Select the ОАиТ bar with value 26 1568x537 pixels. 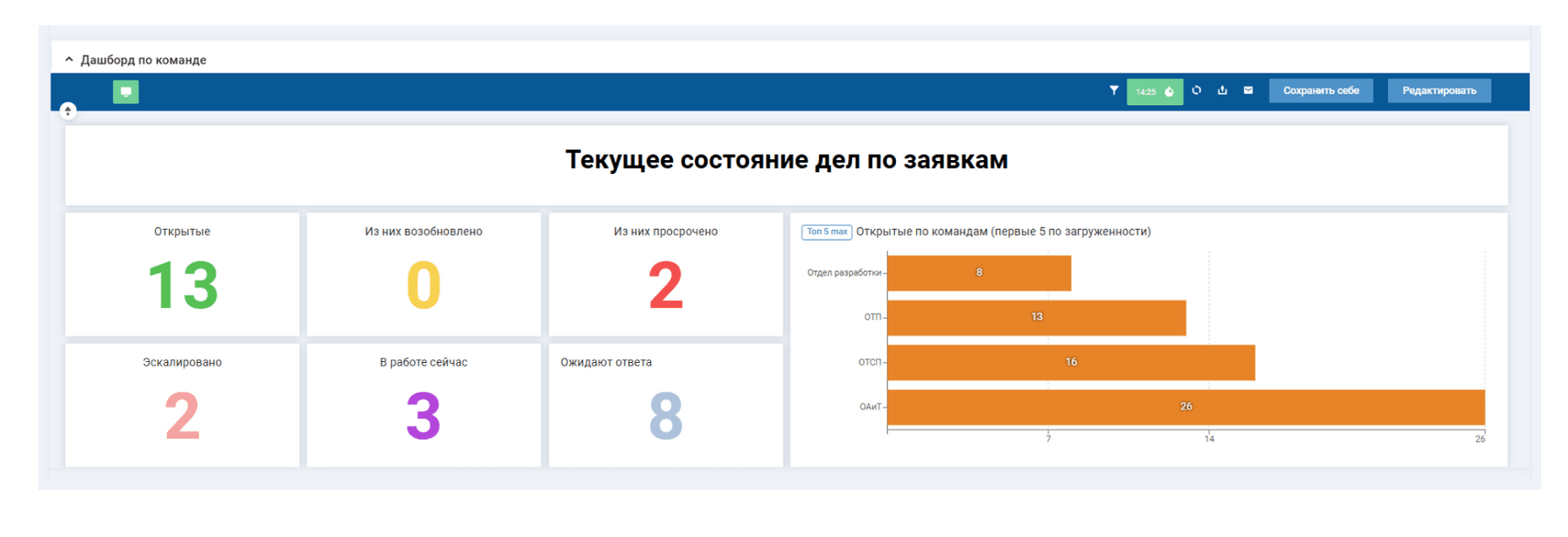pos(1185,407)
